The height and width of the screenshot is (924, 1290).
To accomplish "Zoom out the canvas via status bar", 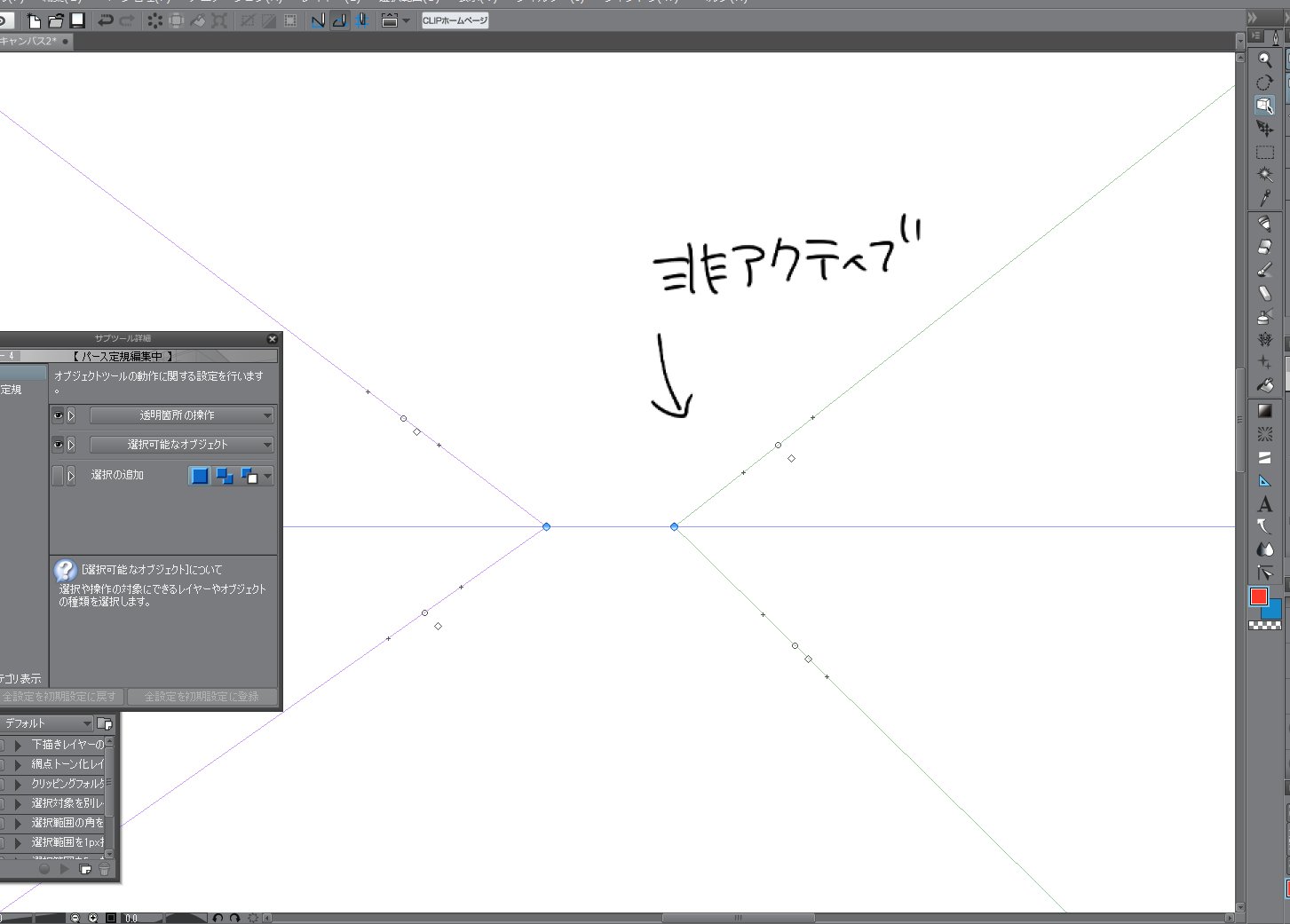I will click(x=75, y=918).
